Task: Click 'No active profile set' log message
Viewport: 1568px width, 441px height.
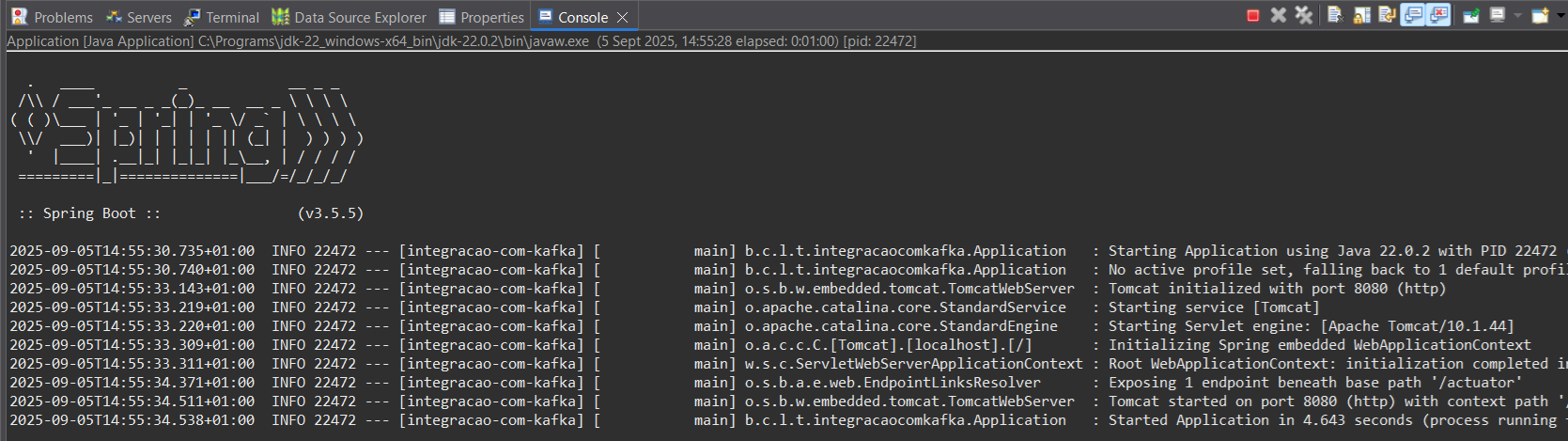Action: (x=1337, y=270)
